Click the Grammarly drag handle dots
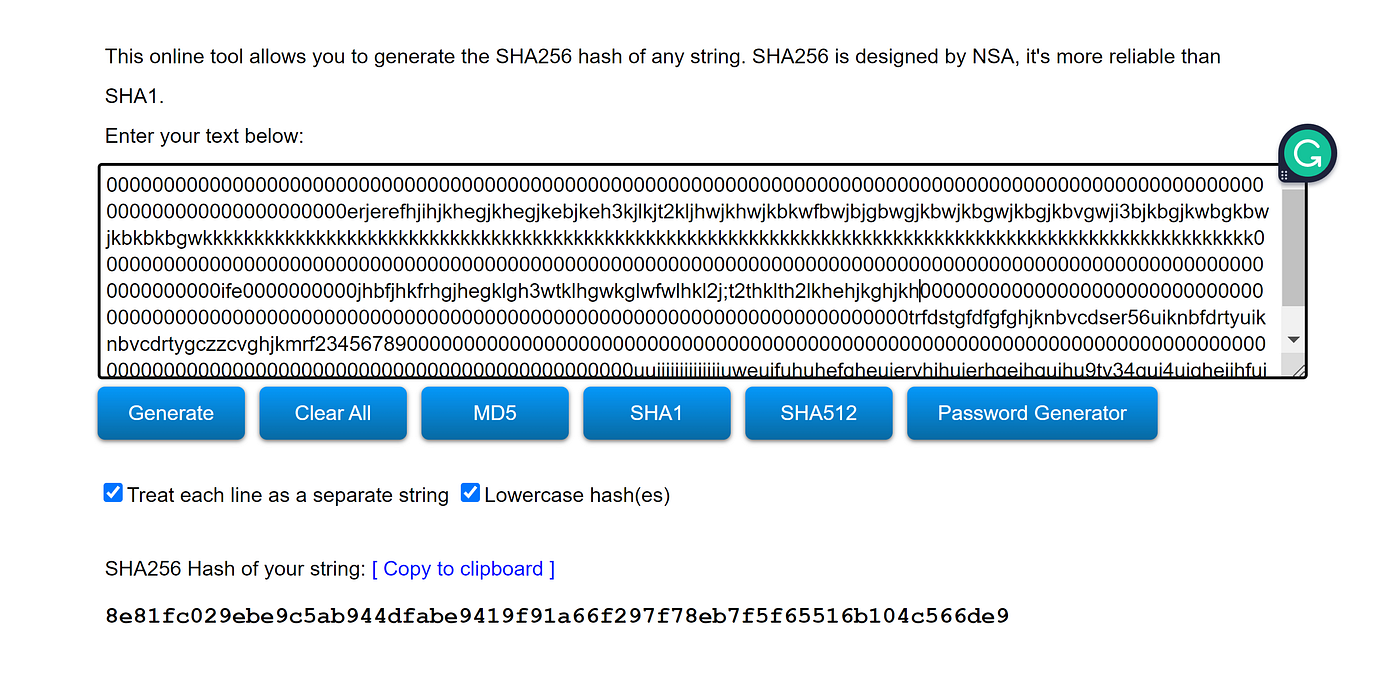Screen dimensions: 1400x686 pos(1284,174)
